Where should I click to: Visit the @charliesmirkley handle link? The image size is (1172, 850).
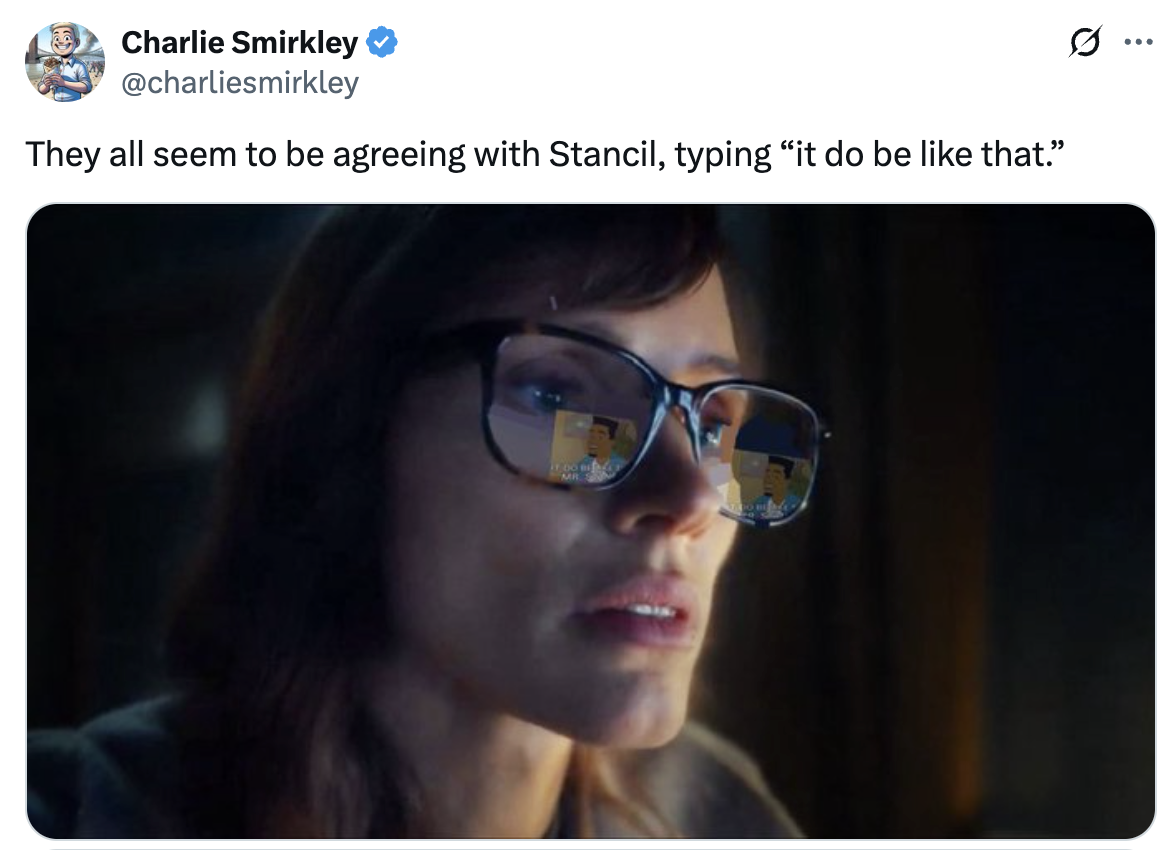(x=239, y=82)
